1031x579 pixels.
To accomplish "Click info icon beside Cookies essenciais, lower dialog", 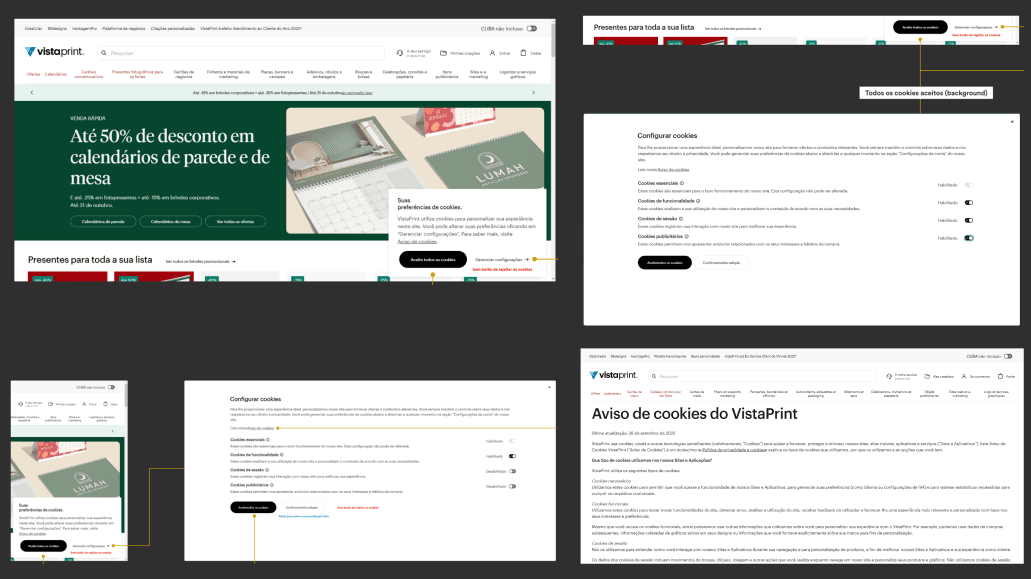I will (268, 440).
